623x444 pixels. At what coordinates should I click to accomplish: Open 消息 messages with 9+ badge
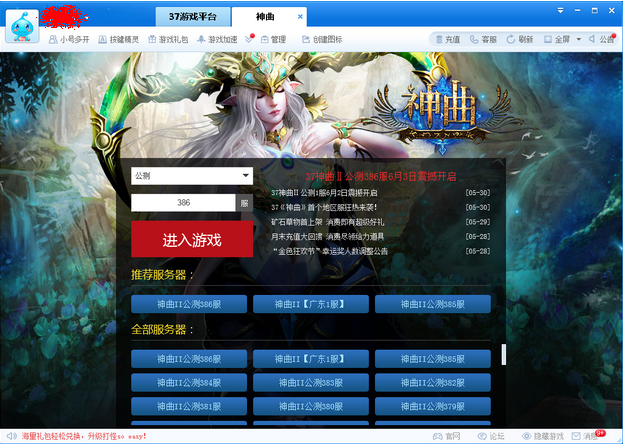pos(588,435)
